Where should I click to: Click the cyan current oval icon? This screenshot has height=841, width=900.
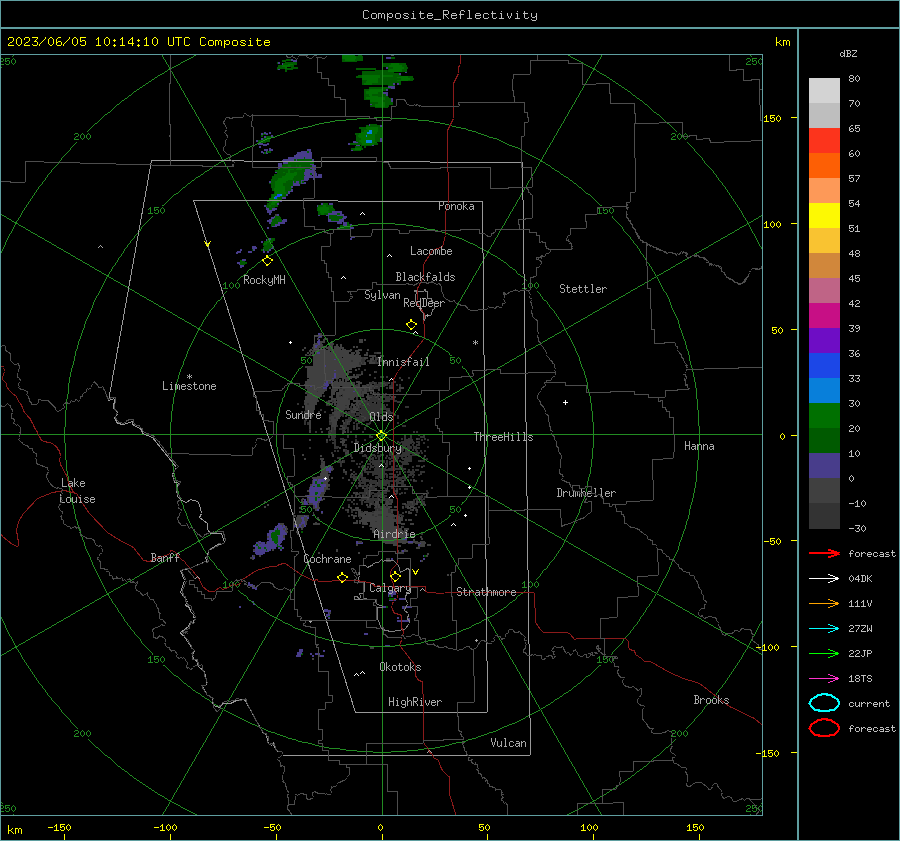(x=824, y=703)
